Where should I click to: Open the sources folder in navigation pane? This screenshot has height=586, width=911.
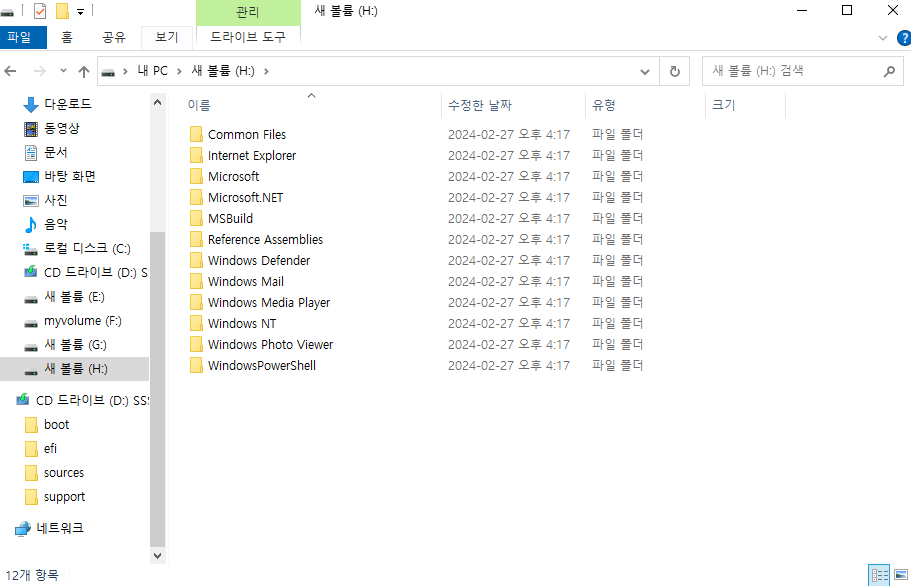(64, 473)
